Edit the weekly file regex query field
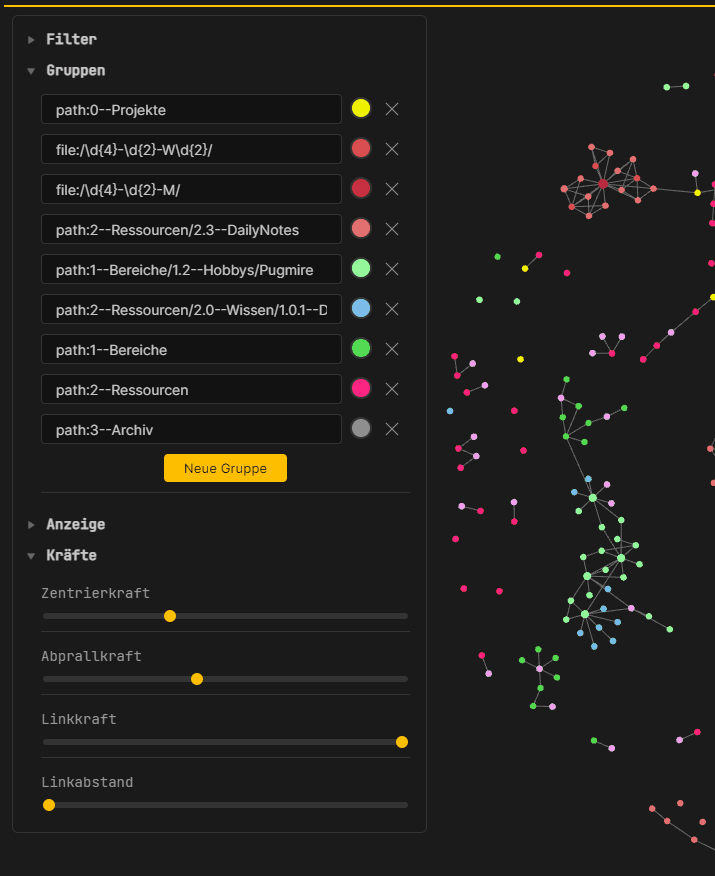This screenshot has width=715, height=876. tap(191, 149)
